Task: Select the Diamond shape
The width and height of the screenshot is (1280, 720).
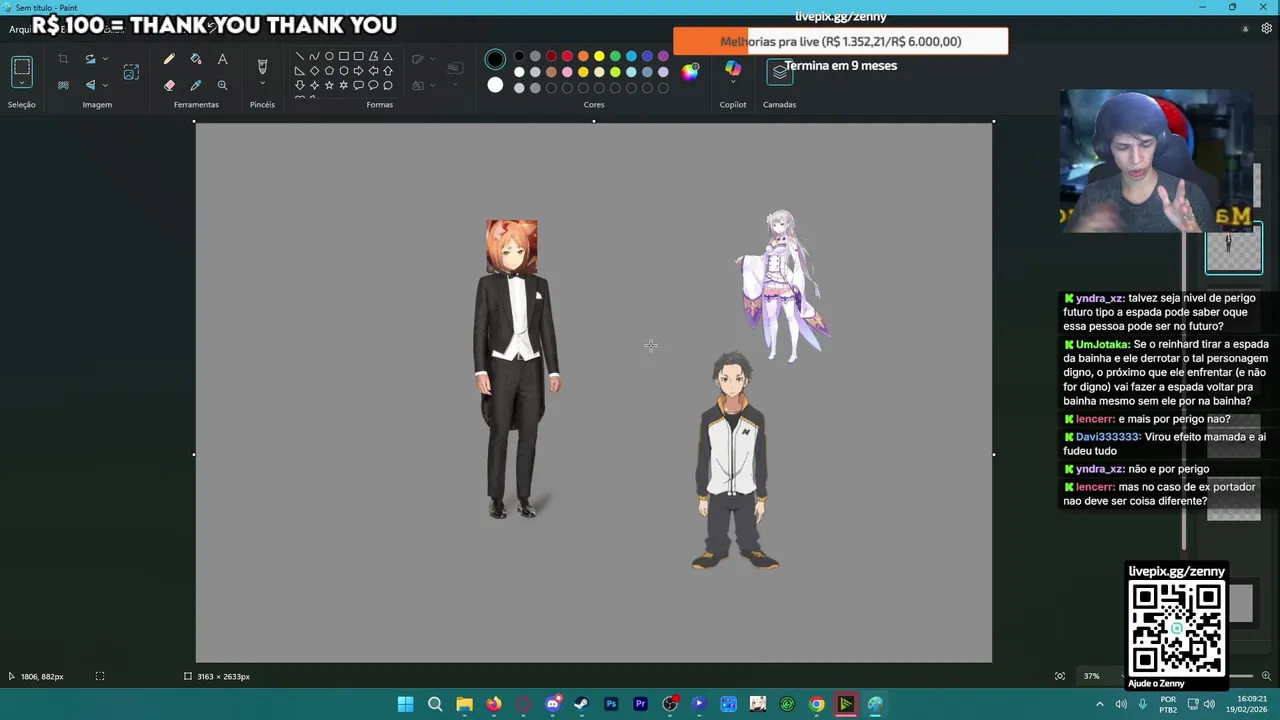Action: point(314,71)
